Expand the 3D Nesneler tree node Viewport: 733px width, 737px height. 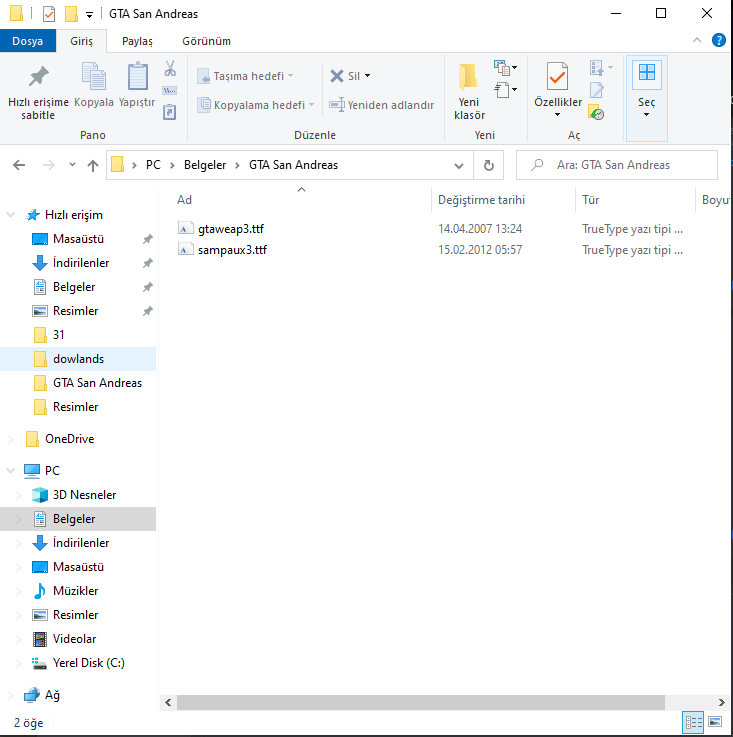(x=19, y=494)
